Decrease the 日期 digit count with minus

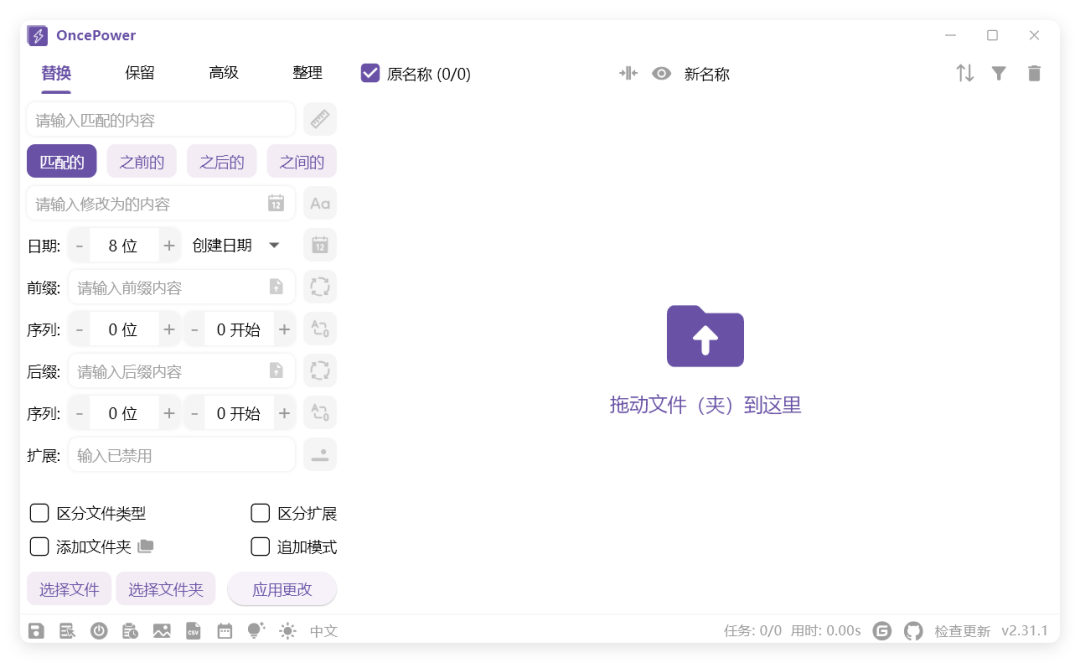tap(79, 246)
